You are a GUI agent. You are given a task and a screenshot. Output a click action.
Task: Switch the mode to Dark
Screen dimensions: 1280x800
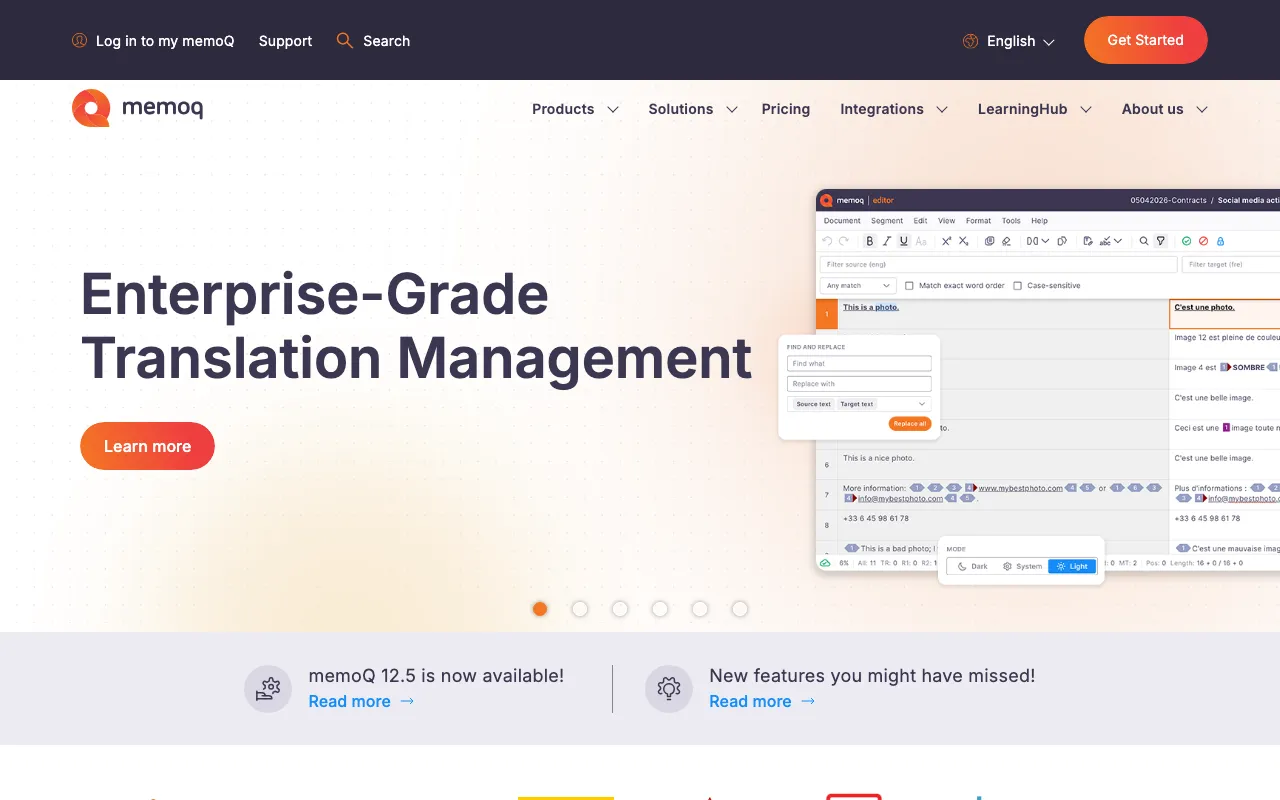click(x=972, y=566)
